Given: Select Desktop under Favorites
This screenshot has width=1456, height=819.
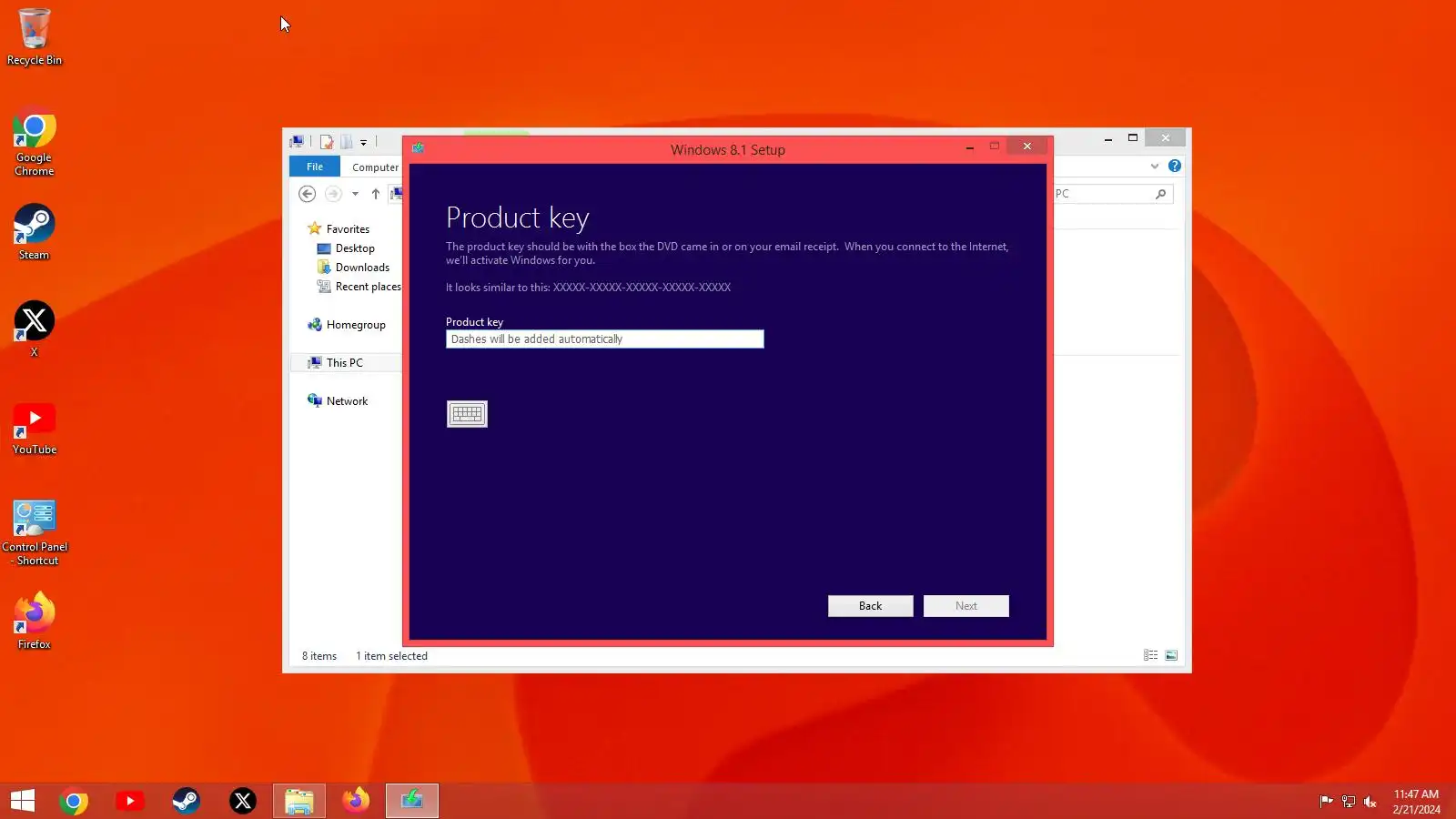Looking at the screenshot, I should coord(346,248).
